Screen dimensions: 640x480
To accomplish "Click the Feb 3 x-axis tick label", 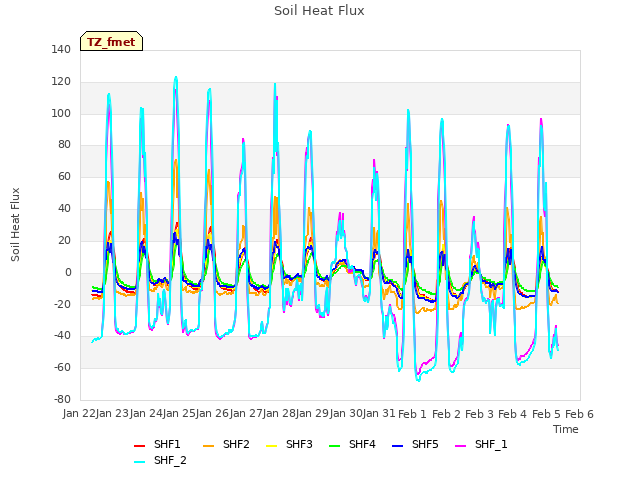I will coord(479,414).
